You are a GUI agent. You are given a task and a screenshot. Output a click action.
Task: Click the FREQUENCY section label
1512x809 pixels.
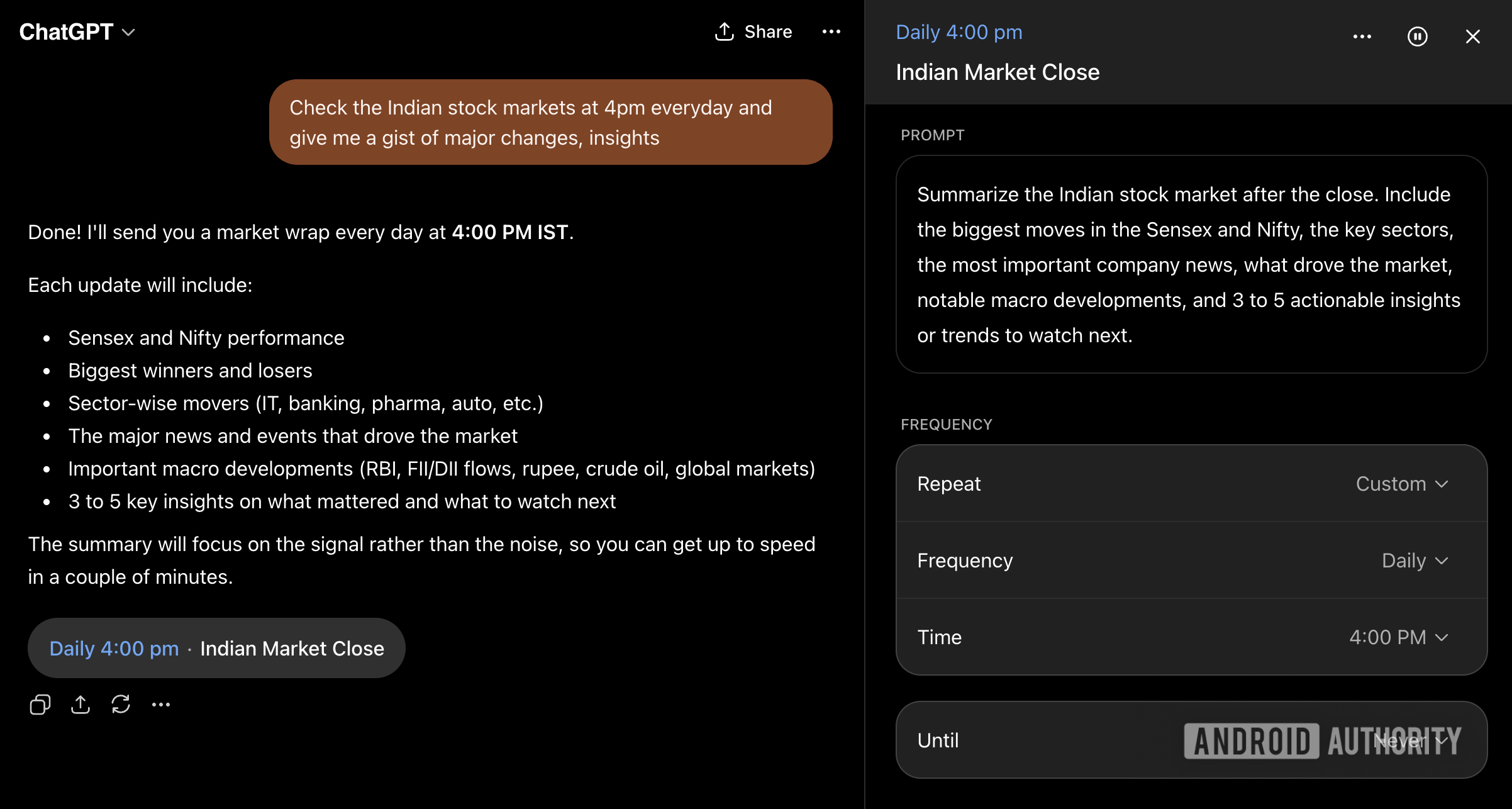pos(946,425)
